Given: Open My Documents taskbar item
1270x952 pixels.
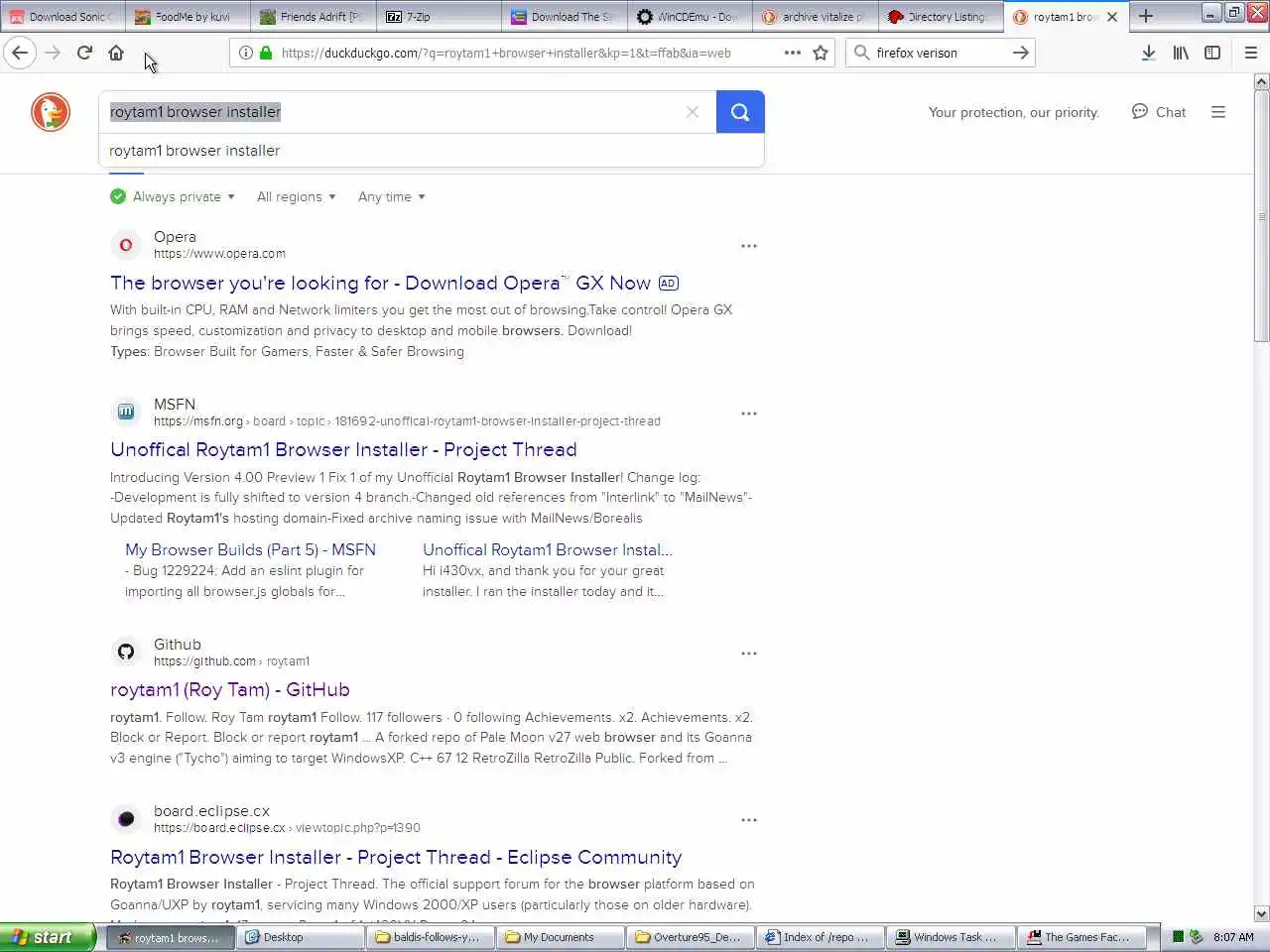Looking at the screenshot, I should coord(560,937).
